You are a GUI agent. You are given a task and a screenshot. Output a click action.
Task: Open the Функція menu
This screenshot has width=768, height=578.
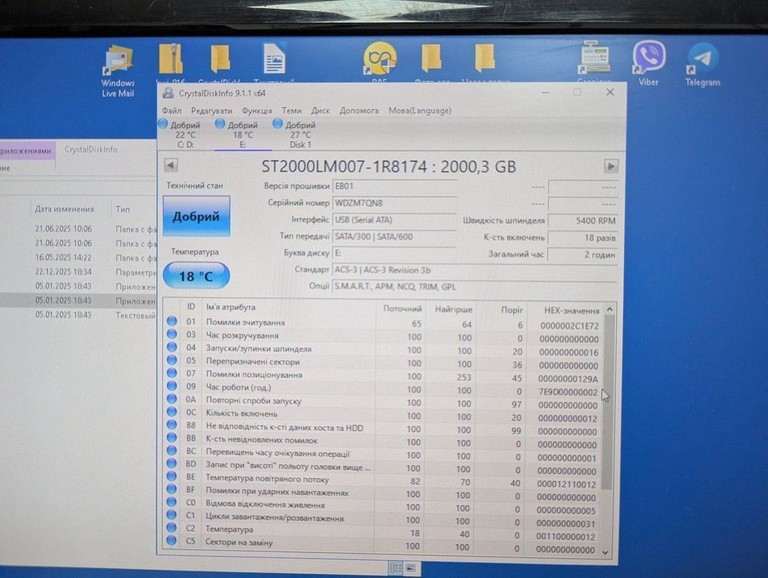(257, 111)
